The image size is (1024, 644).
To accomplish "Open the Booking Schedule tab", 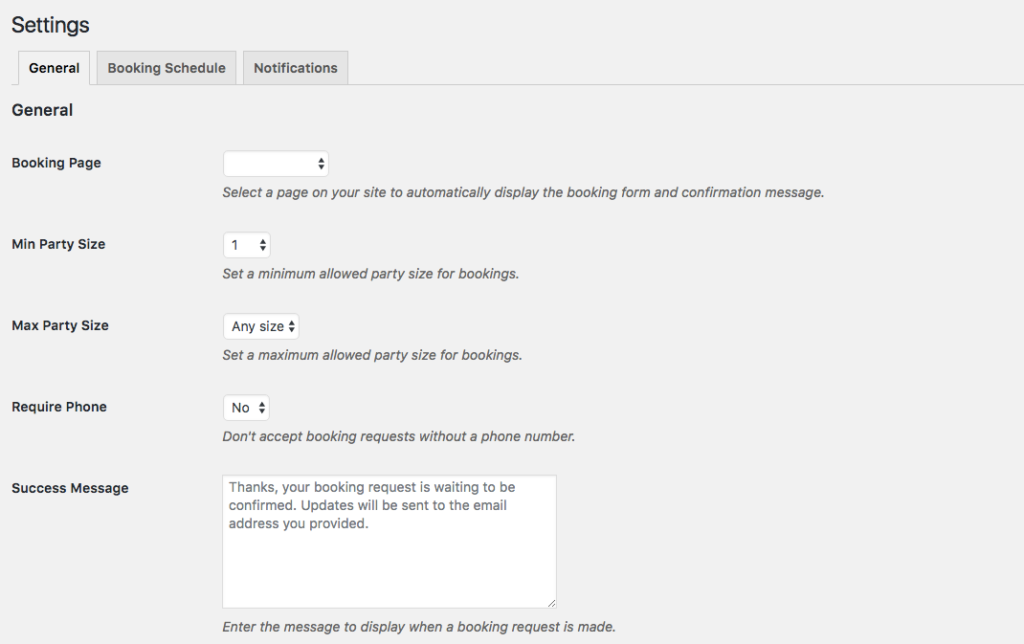I will pos(167,68).
